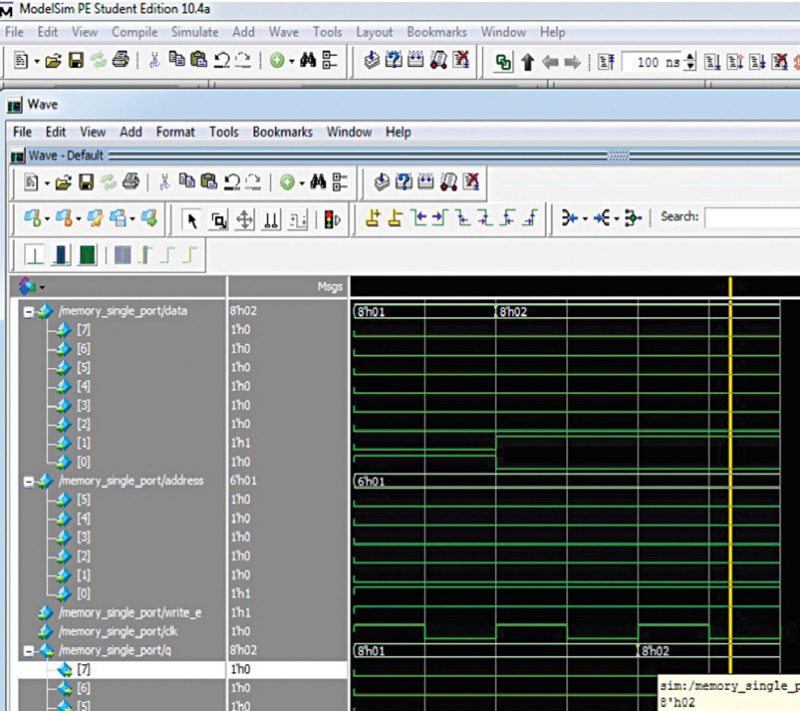Click the Insert Cursor icon in the cursor toolbar
The height and width of the screenshot is (711, 800).
[x=373, y=219]
